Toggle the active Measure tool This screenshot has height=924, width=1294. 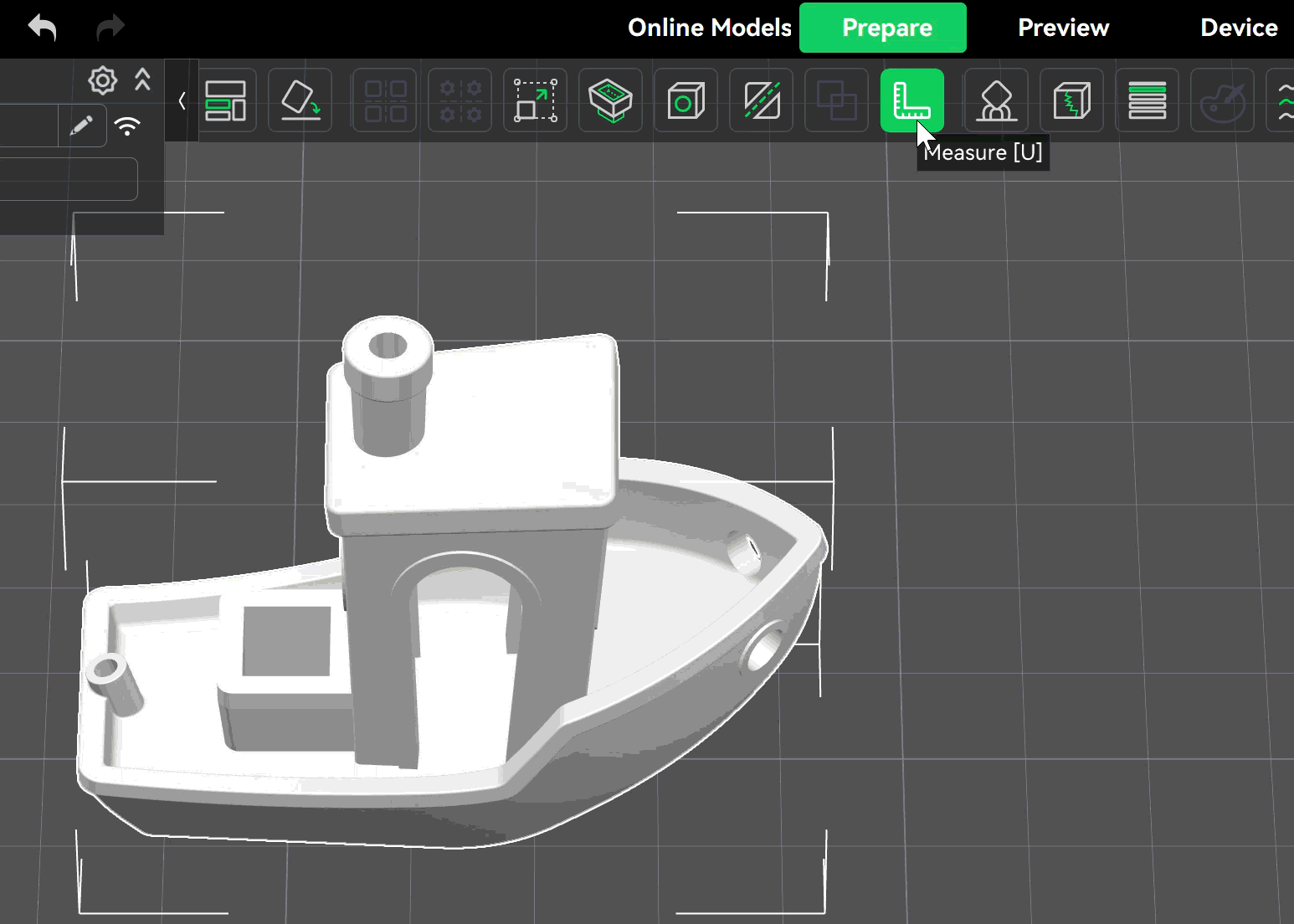[912, 100]
